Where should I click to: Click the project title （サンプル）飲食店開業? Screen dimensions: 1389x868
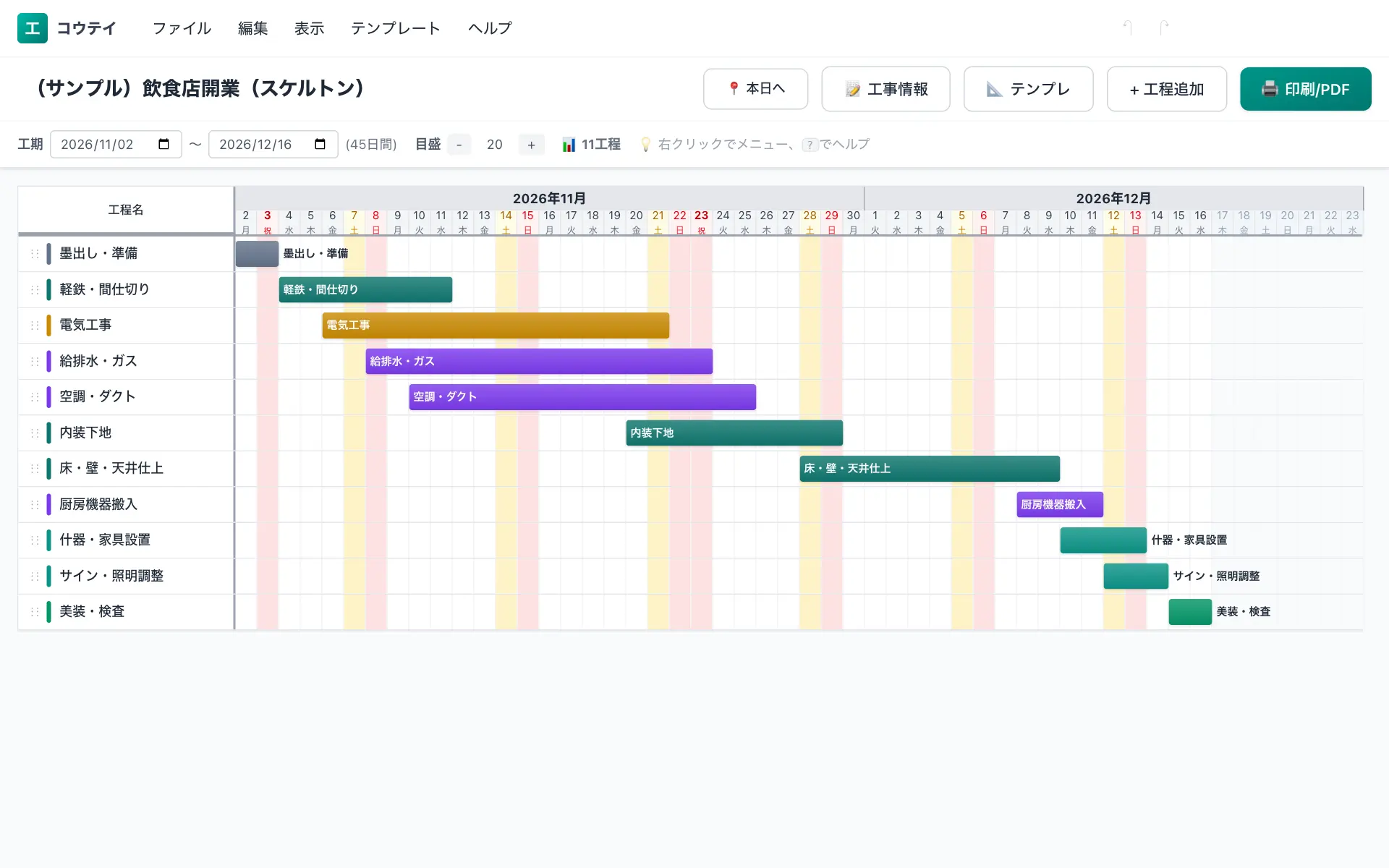coord(200,88)
